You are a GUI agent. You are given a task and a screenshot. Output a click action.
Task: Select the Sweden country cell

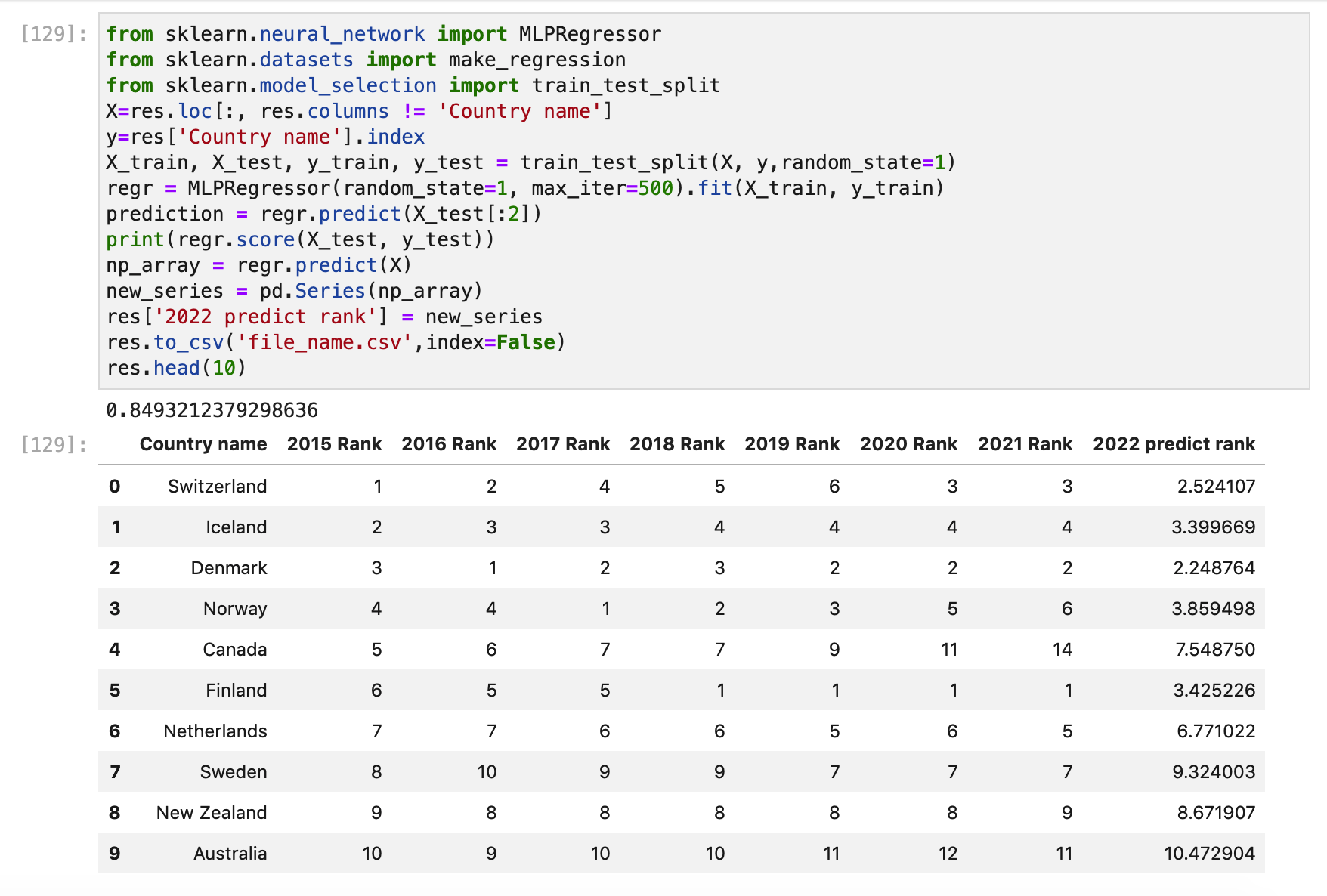point(234,772)
